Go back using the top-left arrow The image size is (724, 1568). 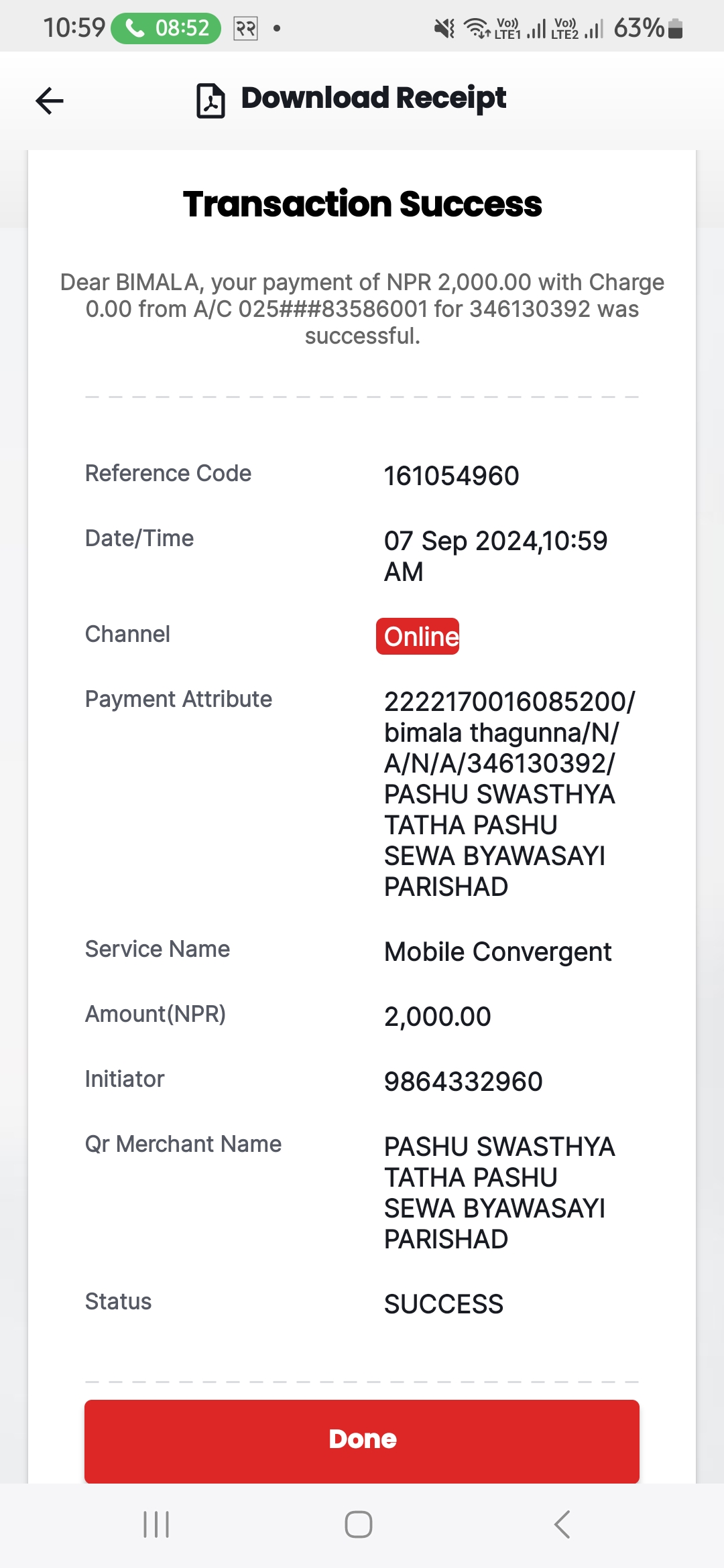point(50,101)
